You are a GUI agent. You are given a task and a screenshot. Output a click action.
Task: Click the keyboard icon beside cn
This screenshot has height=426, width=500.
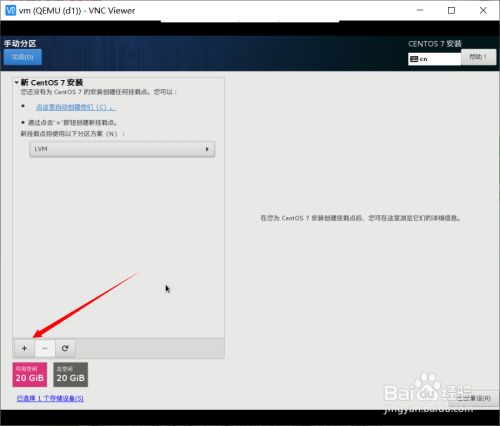(414, 59)
